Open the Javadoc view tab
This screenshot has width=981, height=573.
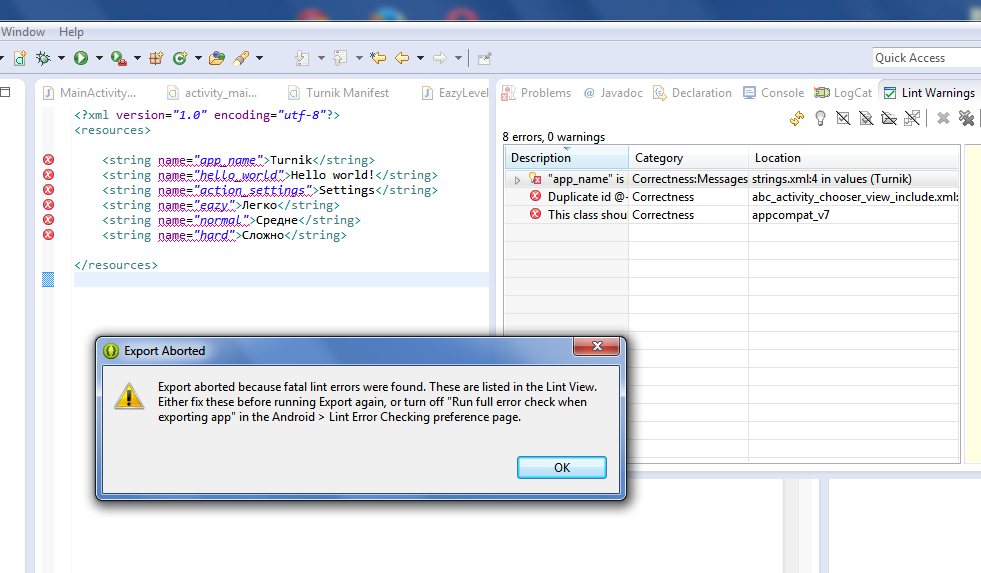click(613, 93)
